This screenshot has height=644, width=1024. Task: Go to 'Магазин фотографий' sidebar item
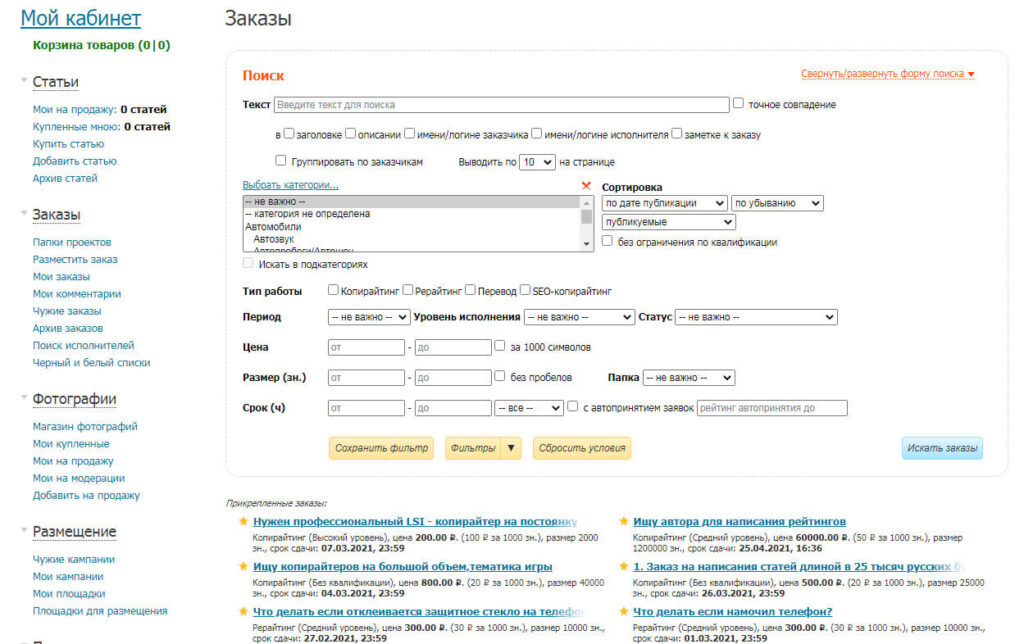click(x=85, y=427)
